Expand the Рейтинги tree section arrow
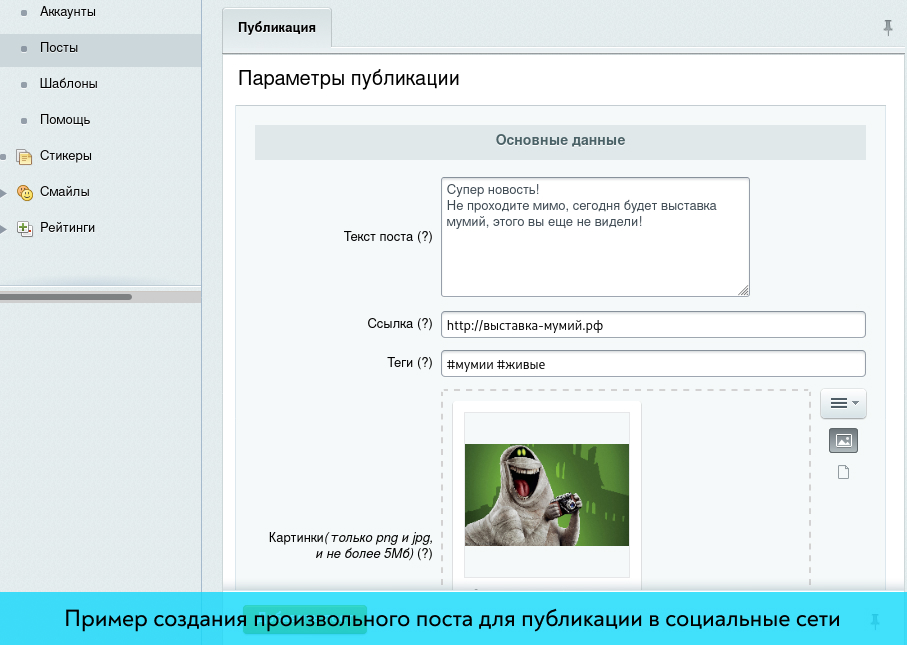Image resolution: width=907 pixels, height=645 pixels. point(4,228)
